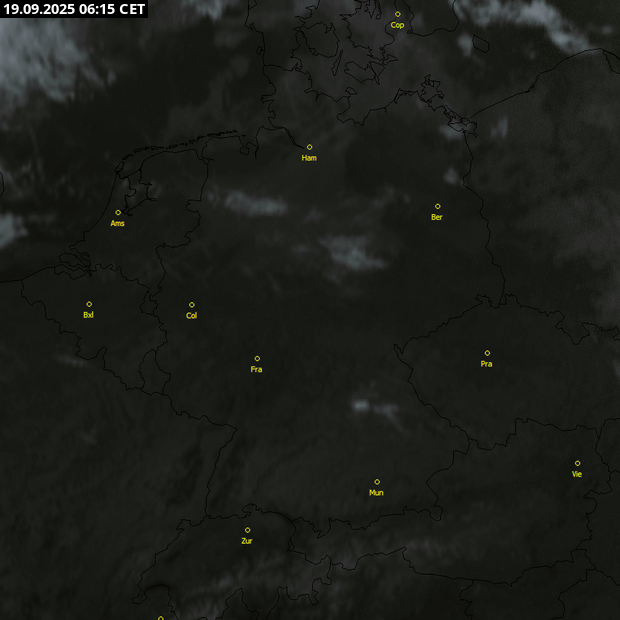This screenshot has height=620, width=620.
Task: Click the 19.09.2025 06:15 CET timestamp
Action: coord(74,9)
